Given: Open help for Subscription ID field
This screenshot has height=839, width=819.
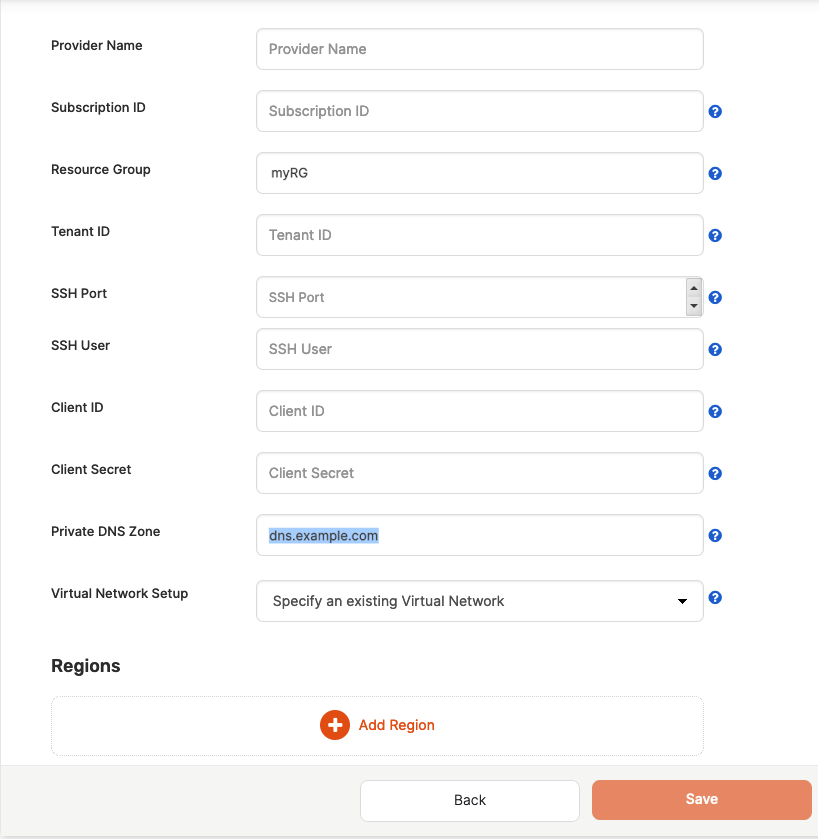Looking at the screenshot, I should 715,111.
